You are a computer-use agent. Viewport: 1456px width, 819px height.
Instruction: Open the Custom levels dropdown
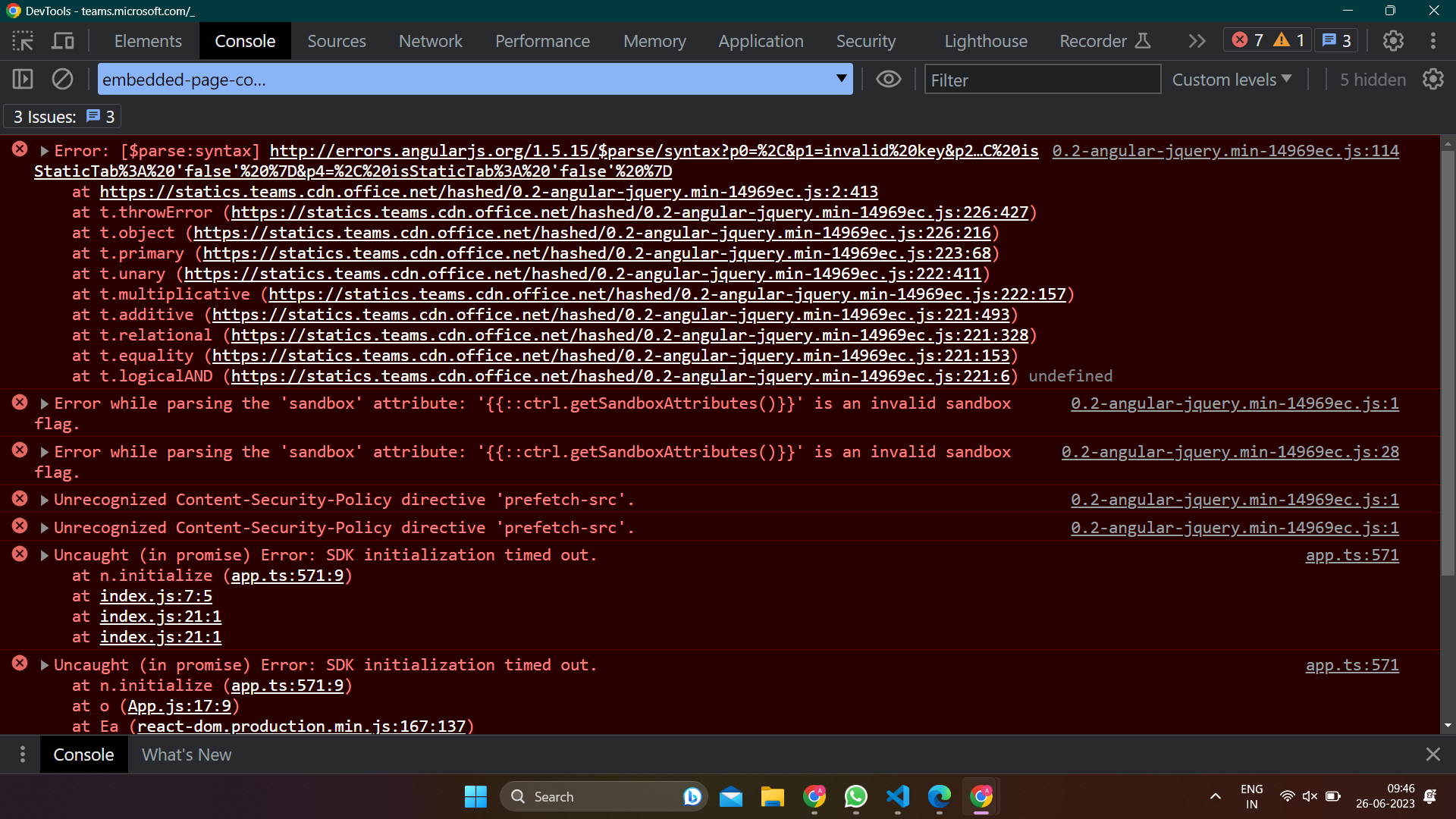pyautogui.click(x=1232, y=79)
